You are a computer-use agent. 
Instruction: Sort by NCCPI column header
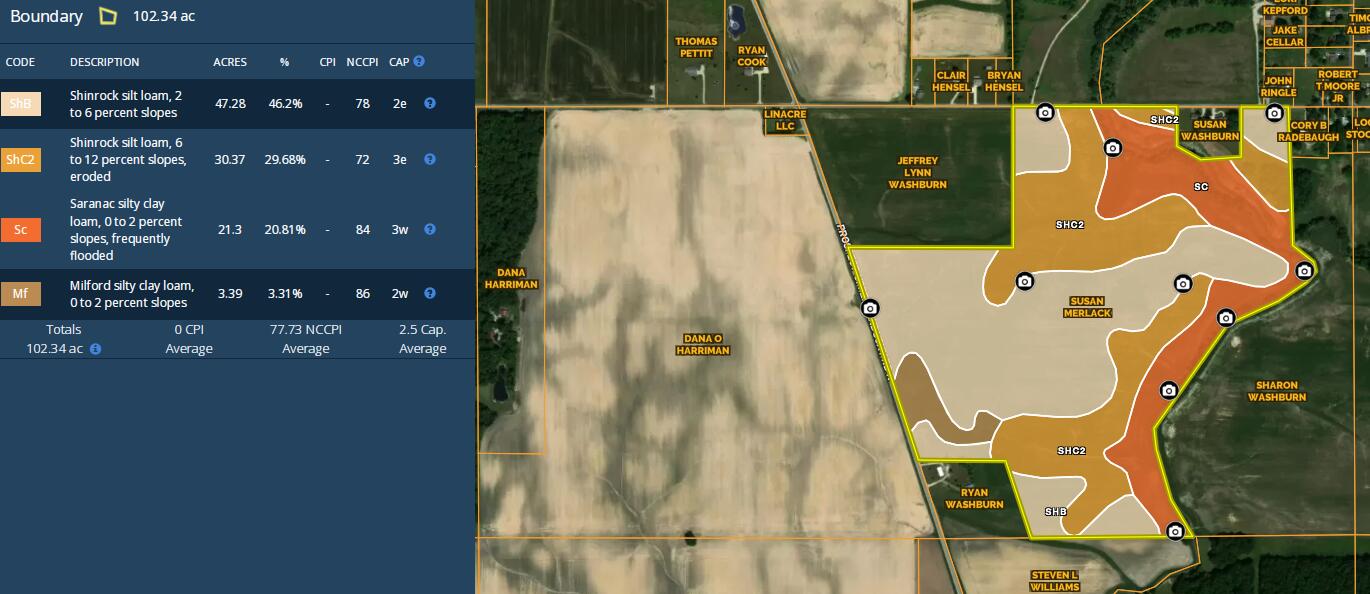pyautogui.click(x=362, y=62)
